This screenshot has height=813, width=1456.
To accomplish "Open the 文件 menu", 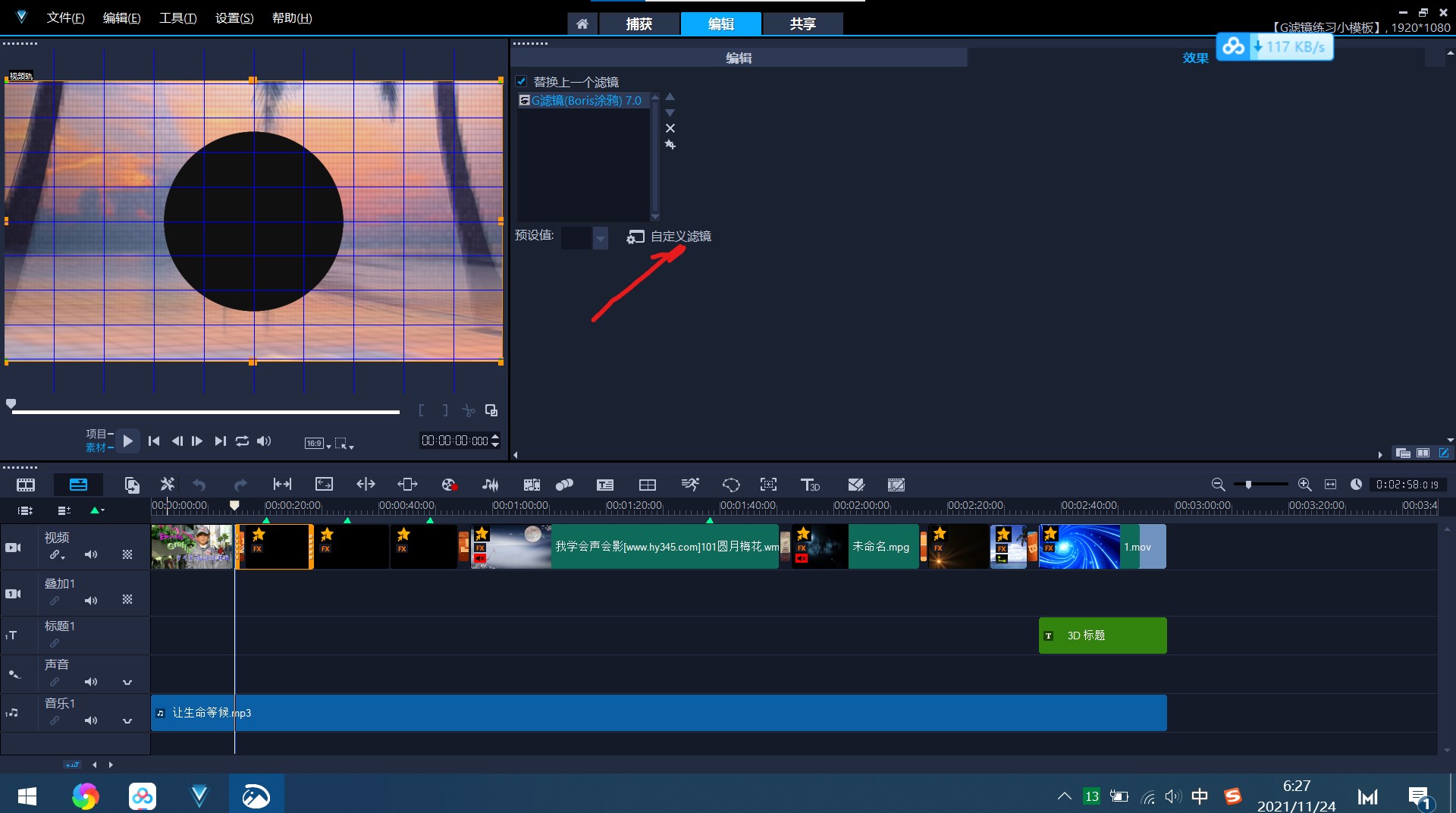I will tap(65, 17).
